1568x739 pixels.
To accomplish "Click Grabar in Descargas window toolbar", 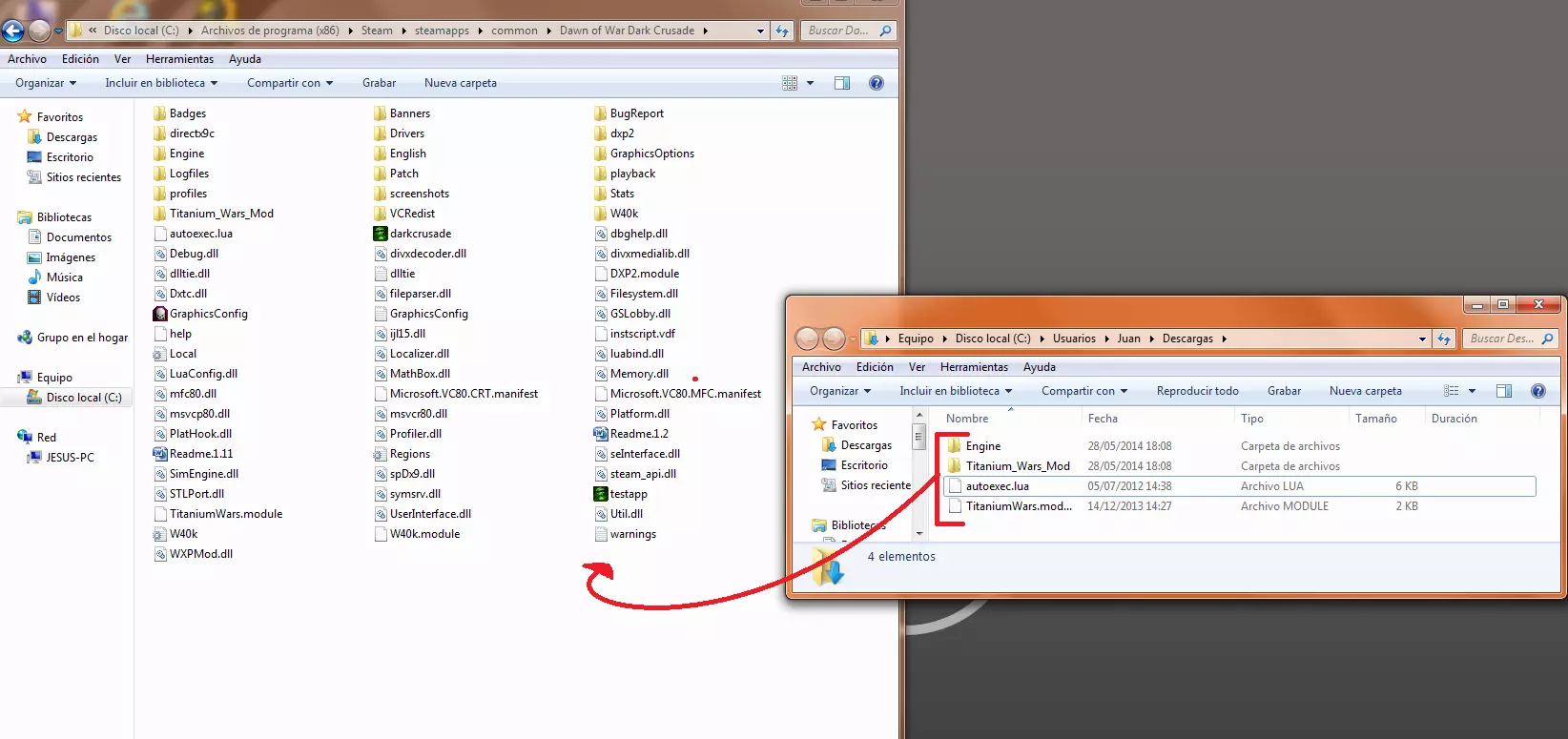I will pos(1284,391).
